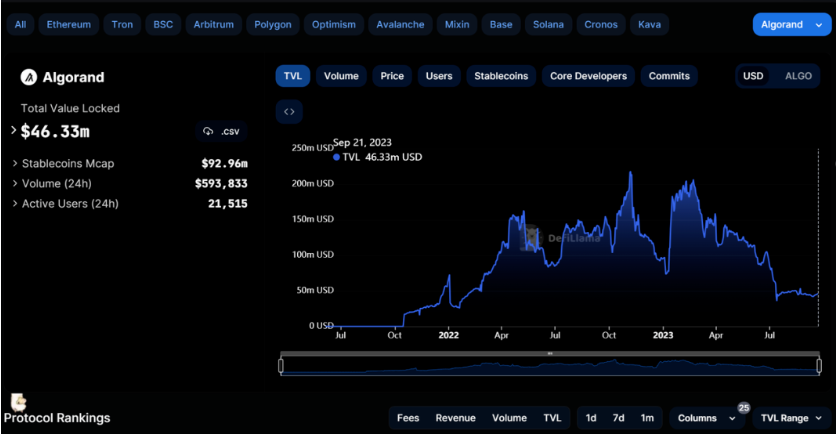Click the right handle of chart range slider

[819, 366]
